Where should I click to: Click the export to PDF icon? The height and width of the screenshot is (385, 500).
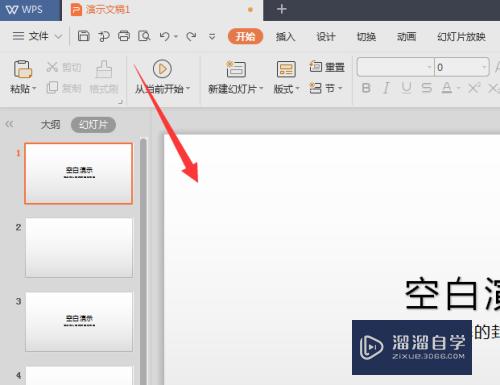click(104, 36)
